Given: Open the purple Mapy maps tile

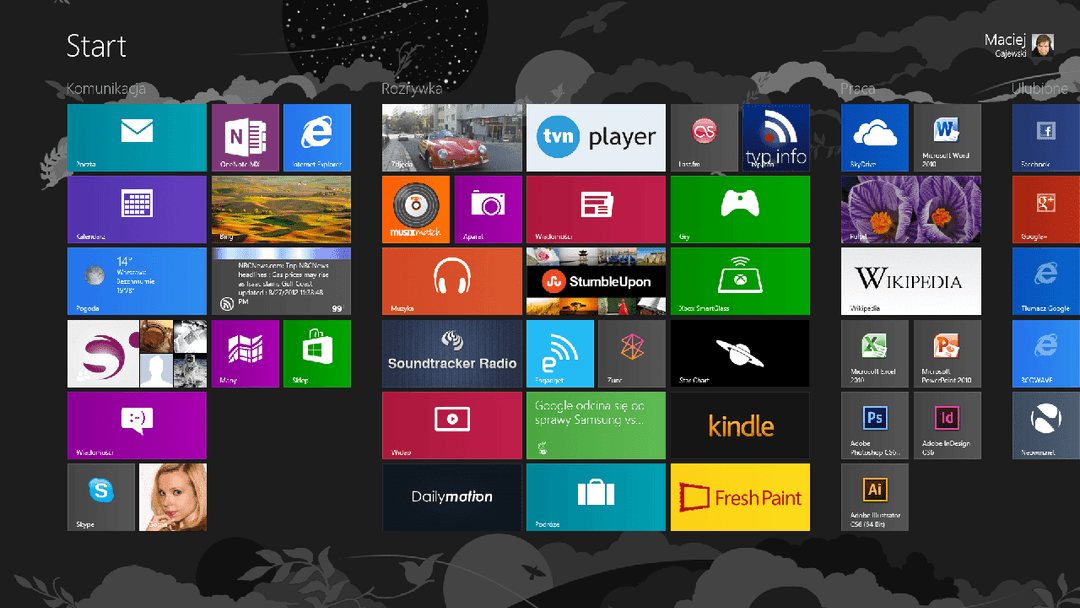Looking at the screenshot, I should [x=245, y=353].
